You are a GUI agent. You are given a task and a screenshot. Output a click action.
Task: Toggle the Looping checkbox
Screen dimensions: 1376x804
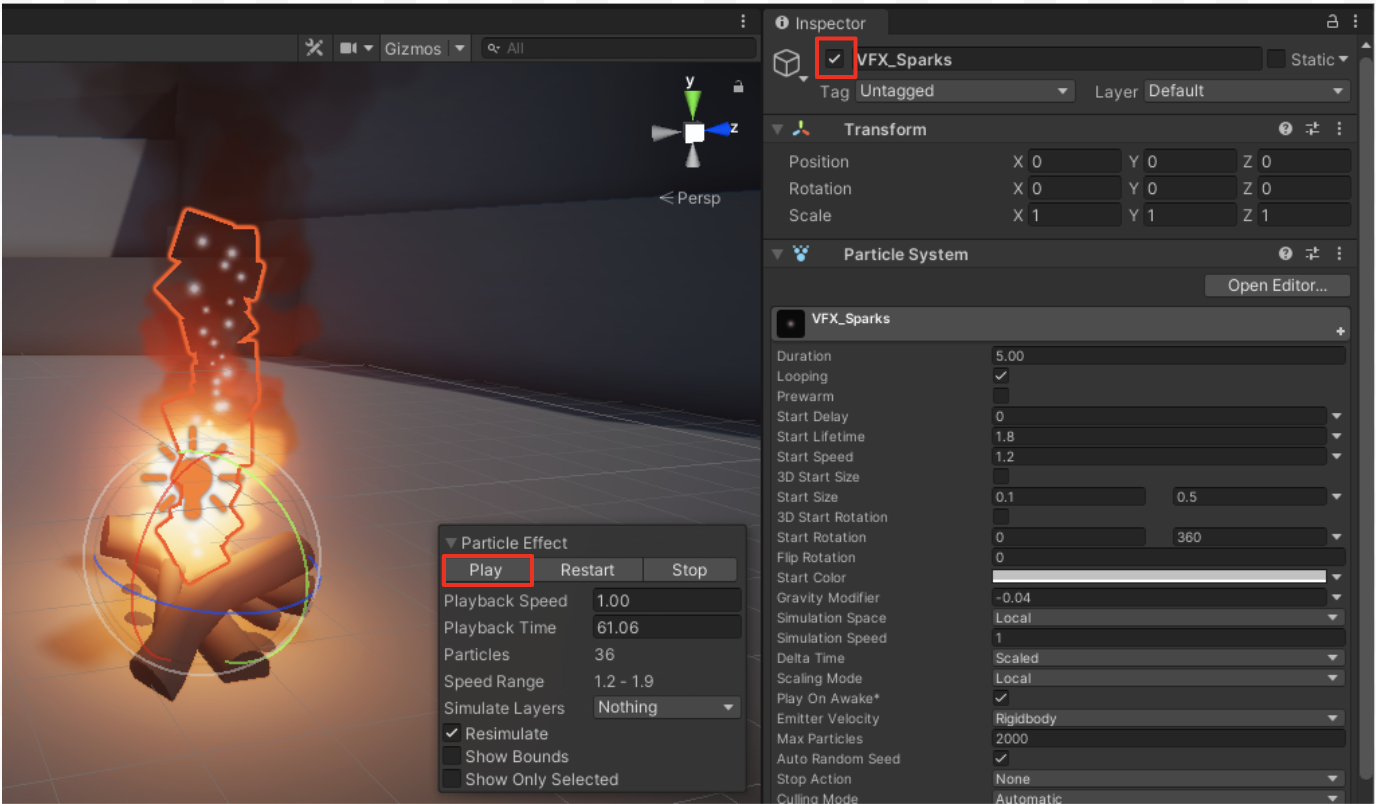1001,376
